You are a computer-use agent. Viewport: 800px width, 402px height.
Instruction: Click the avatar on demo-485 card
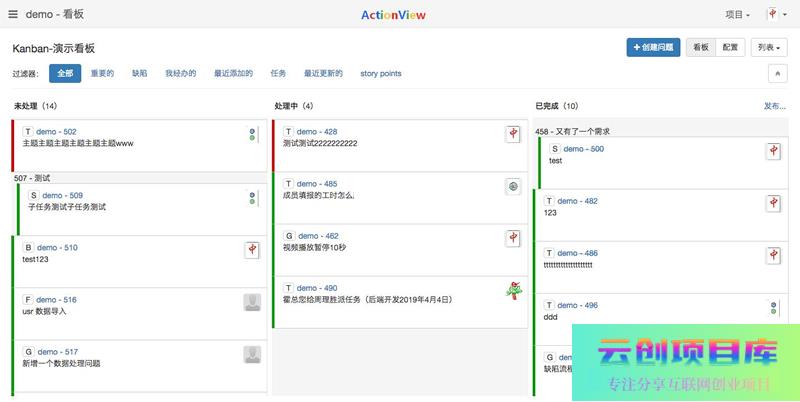[512, 186]
